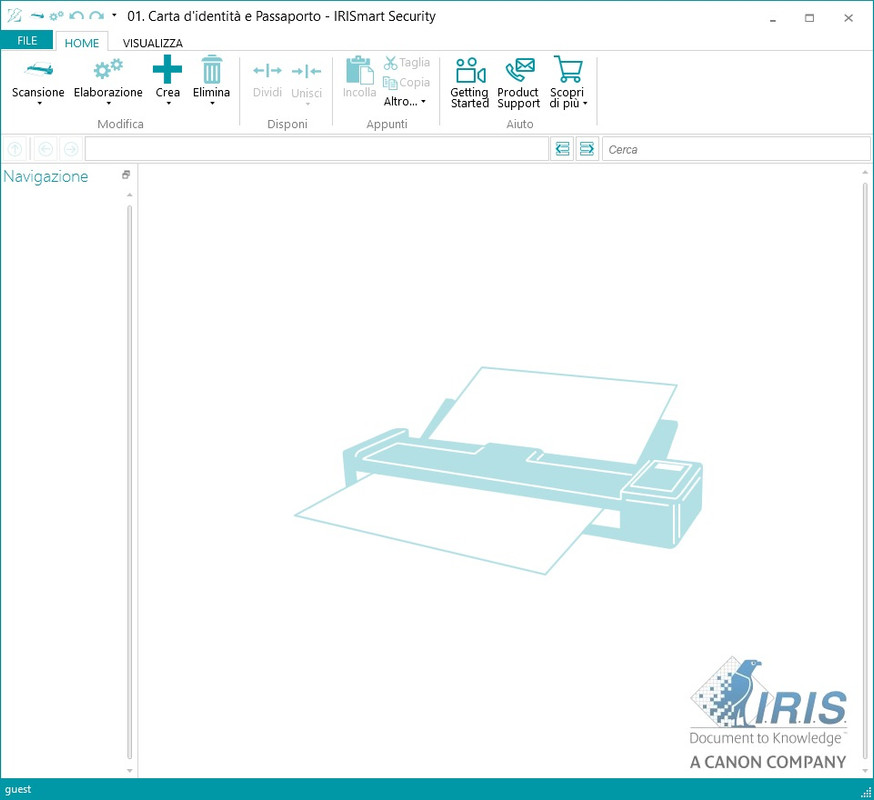Screen dimensions: 874x800
Task: Open the quick access toolbar customize arrow
Action: pos(114,16)
